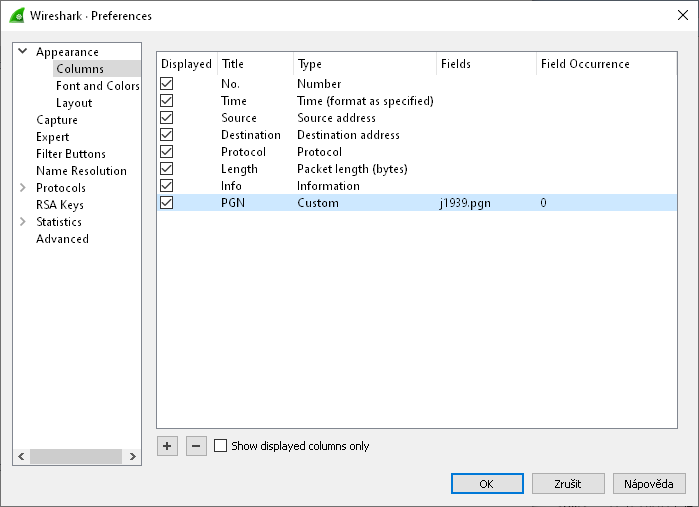
Task: Click the Length title cell
Action: click(x=239, y=169)
